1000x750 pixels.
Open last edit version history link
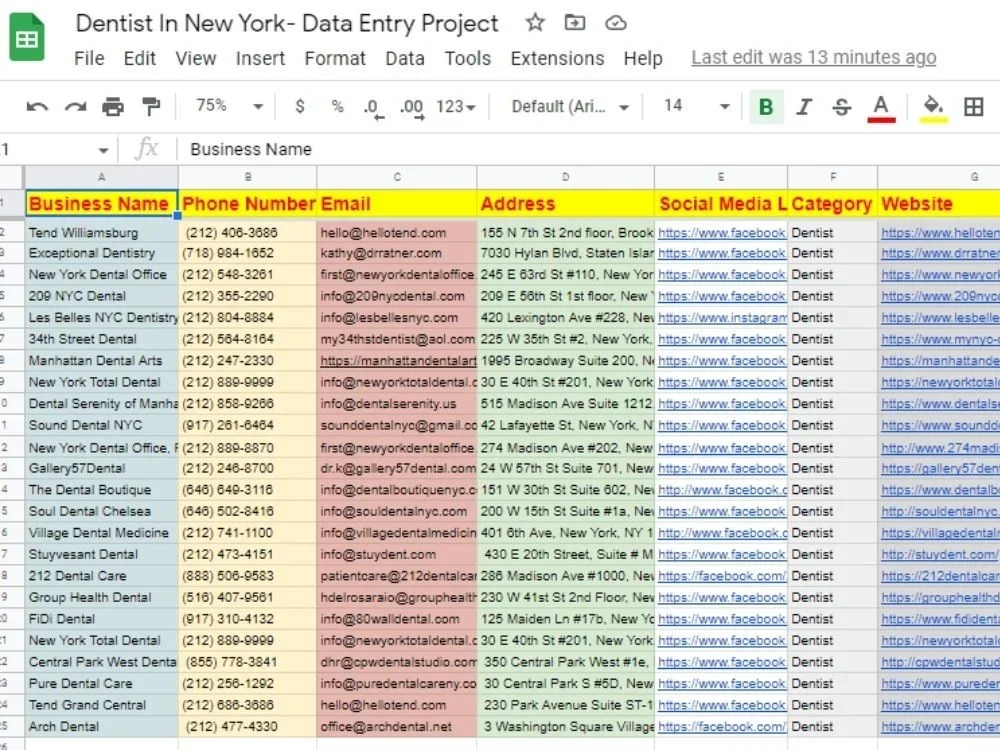pyautogui.click(x=814, y=57)
